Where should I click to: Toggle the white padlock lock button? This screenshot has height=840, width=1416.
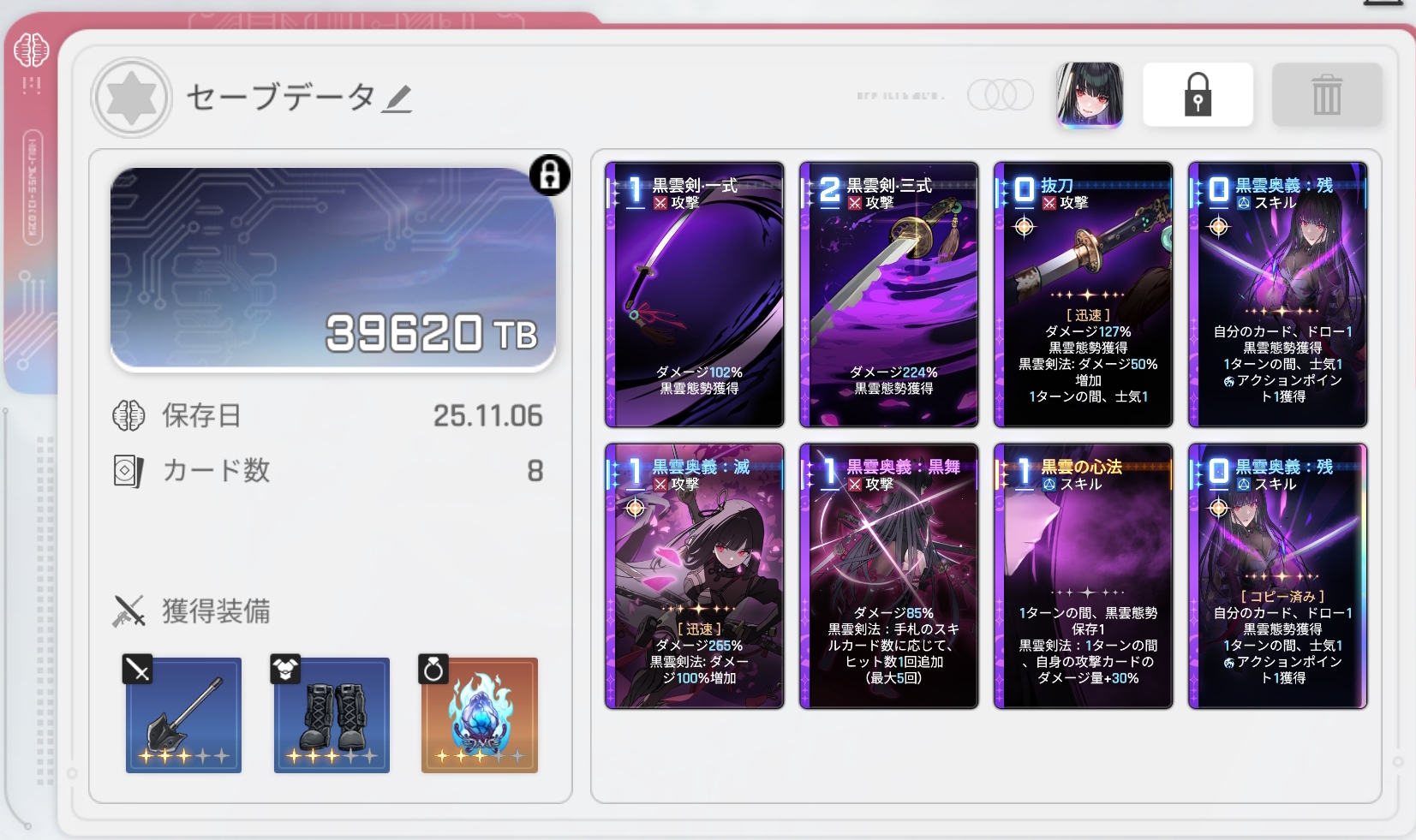click(1198, 94)
